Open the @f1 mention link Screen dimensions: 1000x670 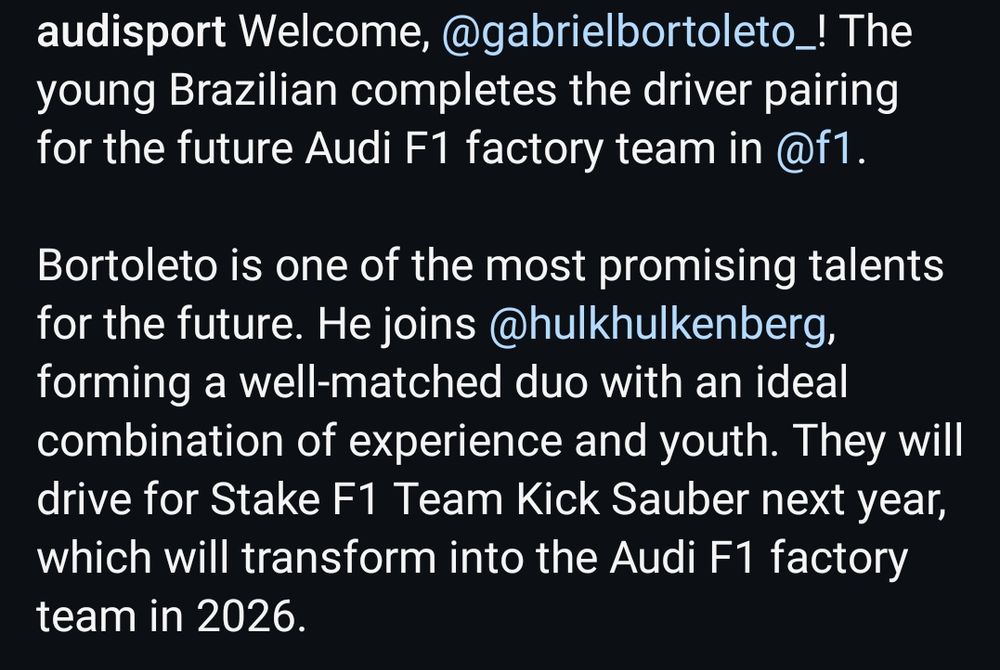pyautogui.click(x=814, y=149)
